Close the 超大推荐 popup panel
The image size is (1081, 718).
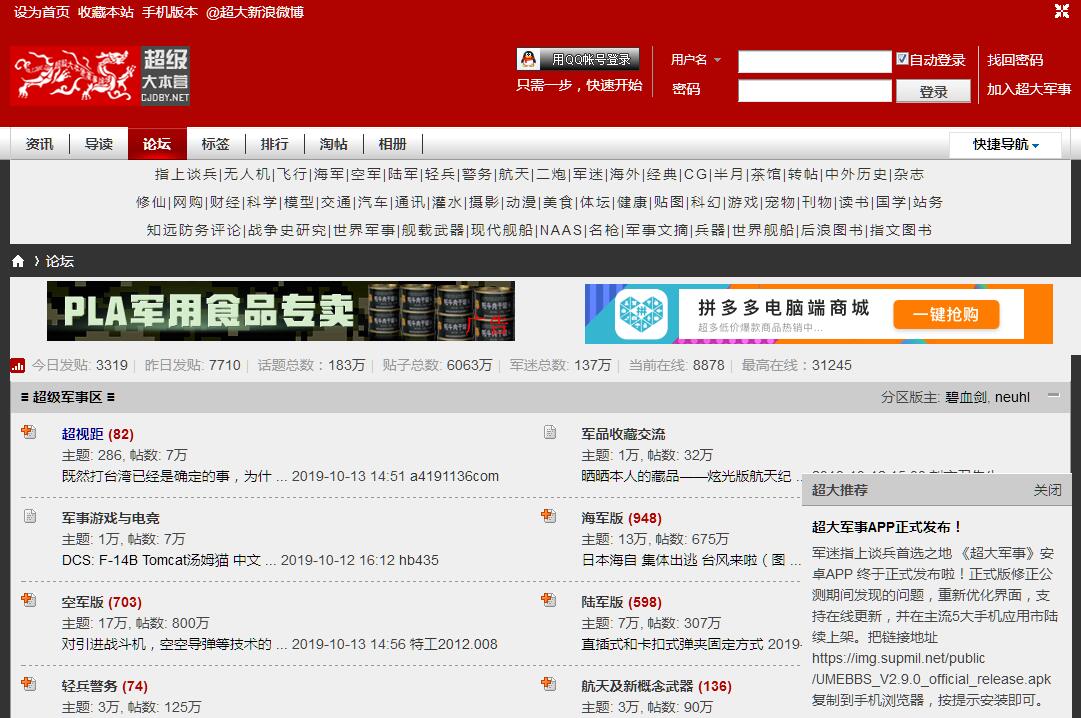pos(1047,490)
